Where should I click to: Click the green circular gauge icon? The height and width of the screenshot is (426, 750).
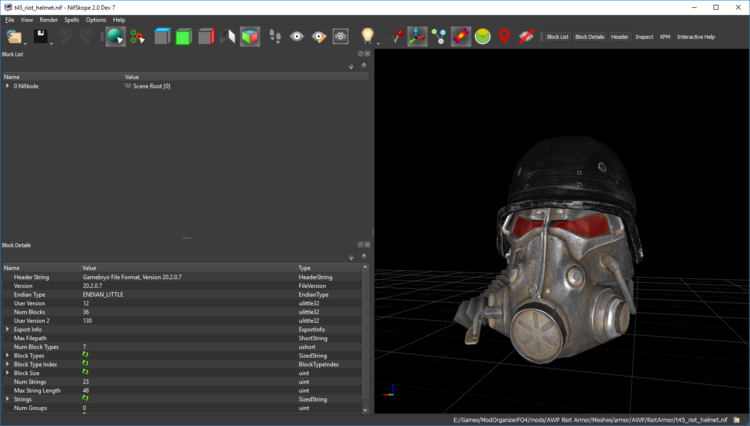click(x=482, y=37)
